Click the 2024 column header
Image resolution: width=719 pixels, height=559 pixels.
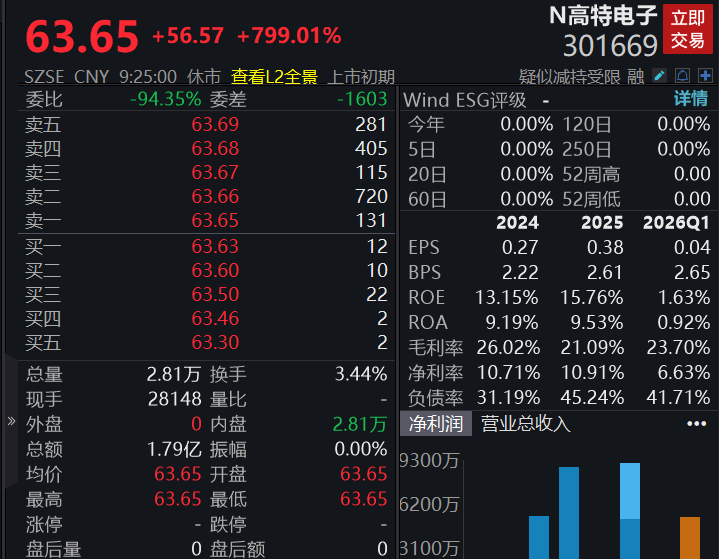[x=518, y=223]
